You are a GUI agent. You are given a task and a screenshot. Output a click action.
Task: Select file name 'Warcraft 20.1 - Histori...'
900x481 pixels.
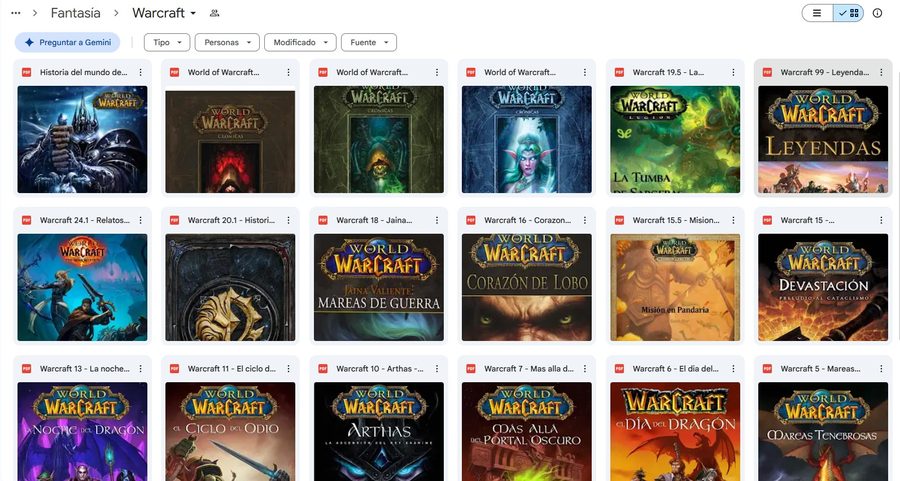231,220
